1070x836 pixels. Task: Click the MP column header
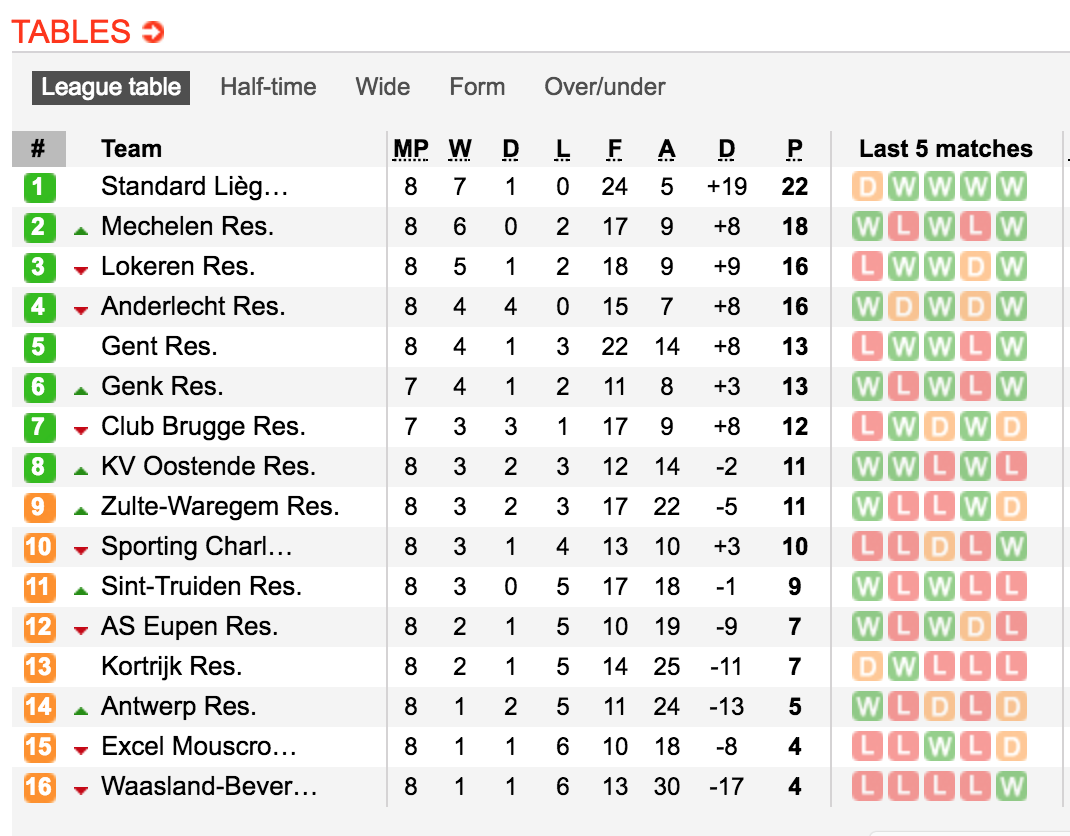point(411,149)
